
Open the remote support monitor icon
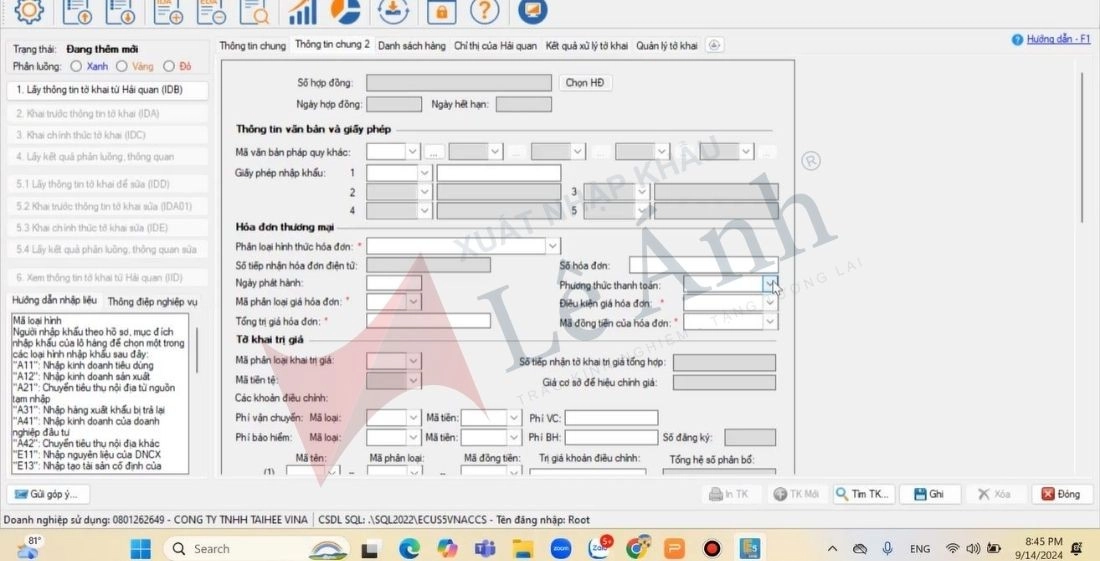[x=534, y=10]
